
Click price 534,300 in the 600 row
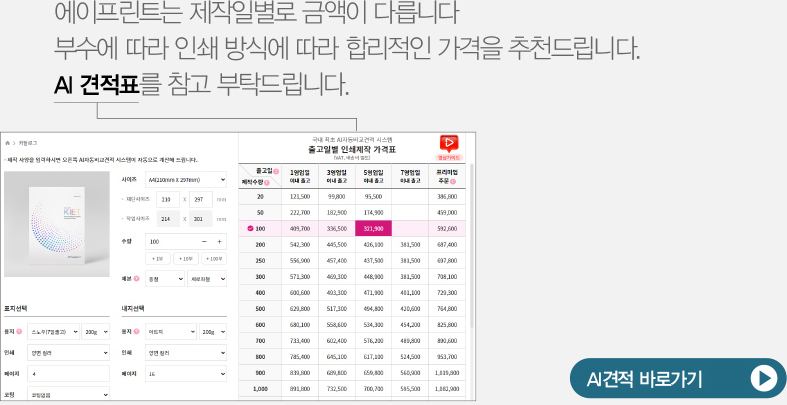[373, 325]
